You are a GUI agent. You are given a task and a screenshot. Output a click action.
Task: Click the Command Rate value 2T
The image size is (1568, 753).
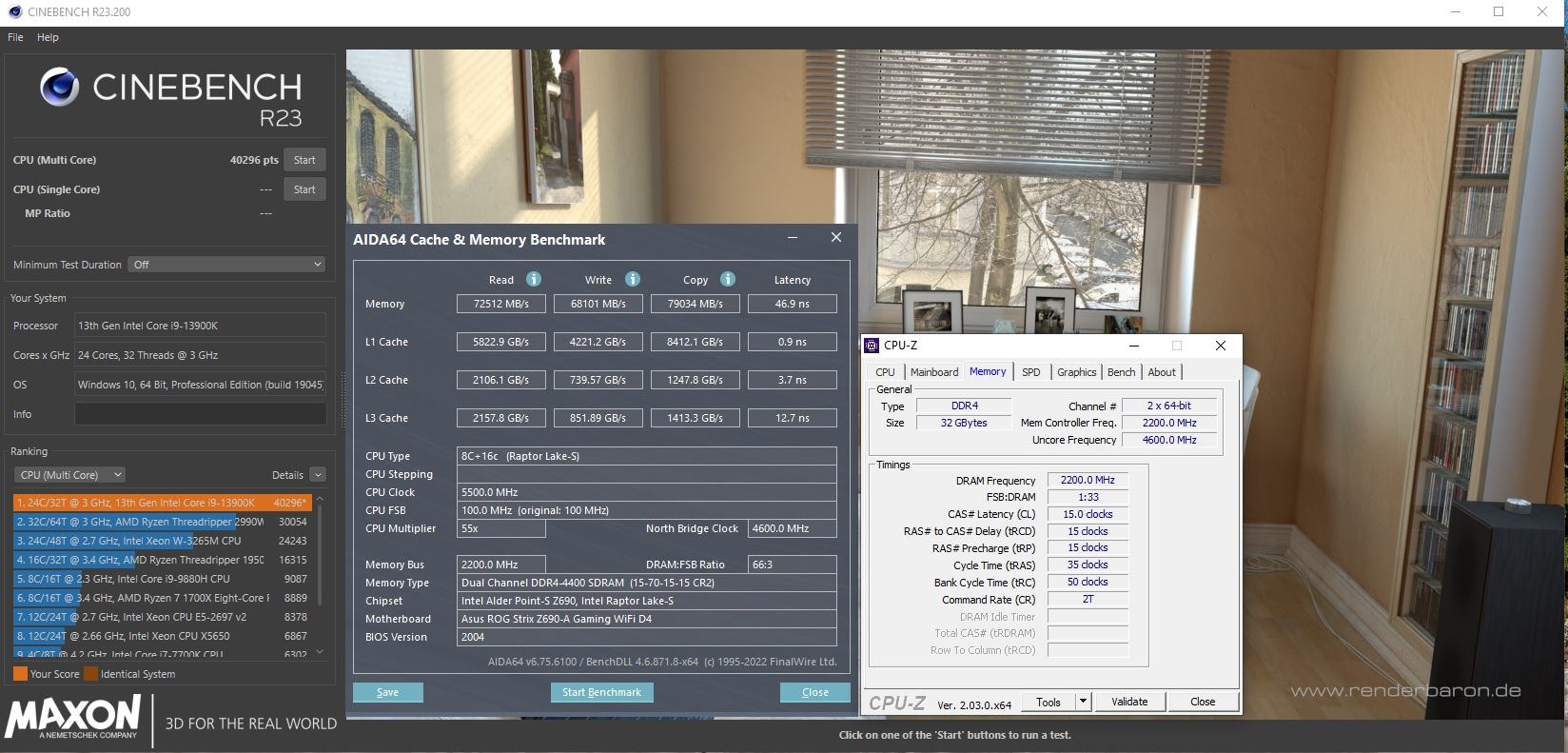click(x=1088, y=599)
